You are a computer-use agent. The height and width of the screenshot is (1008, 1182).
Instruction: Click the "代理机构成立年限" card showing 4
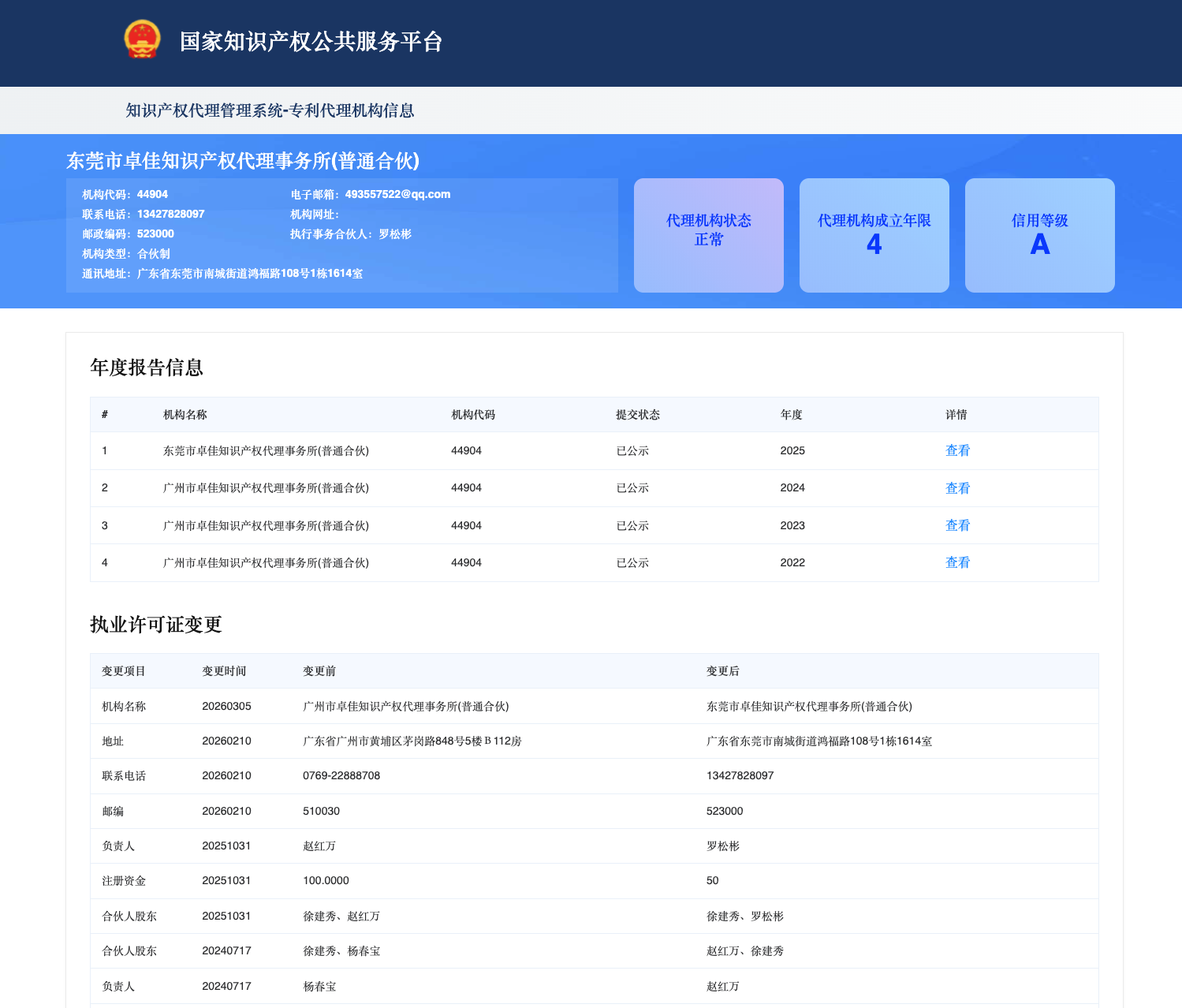click(874, 235)
